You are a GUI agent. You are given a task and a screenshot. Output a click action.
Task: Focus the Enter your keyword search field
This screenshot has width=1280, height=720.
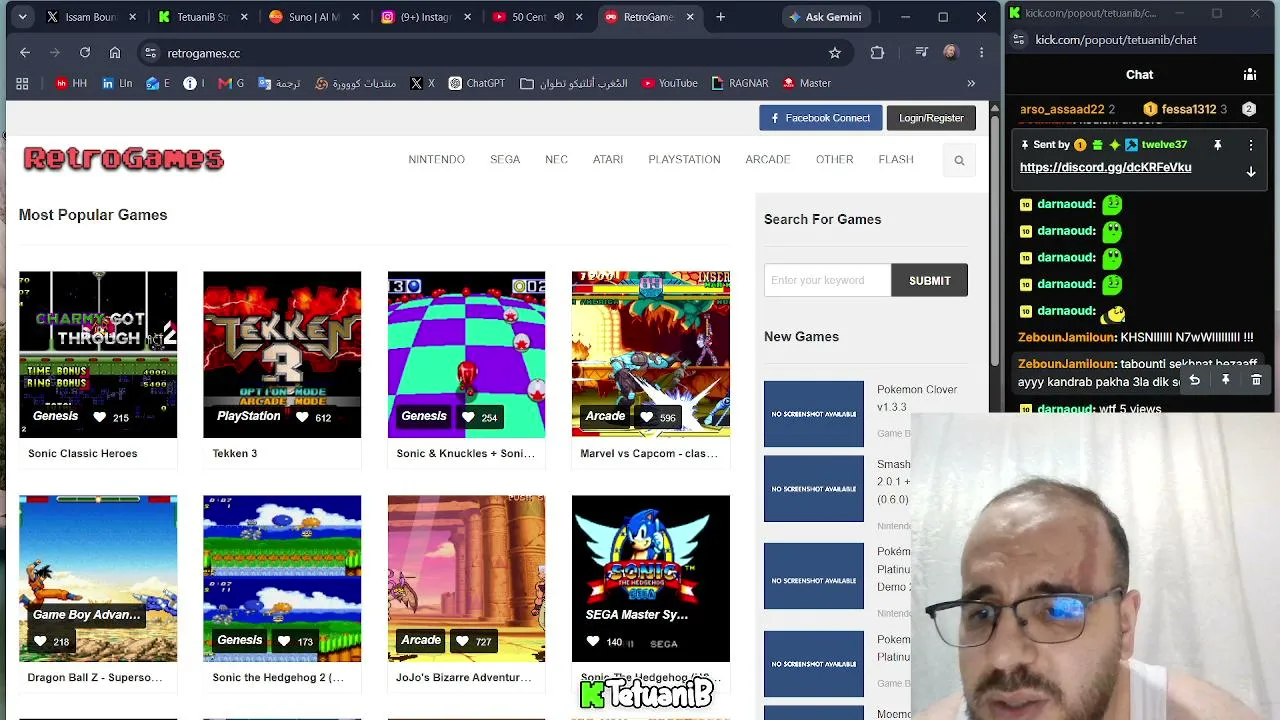pyautogui.click(x=827, y=280)
